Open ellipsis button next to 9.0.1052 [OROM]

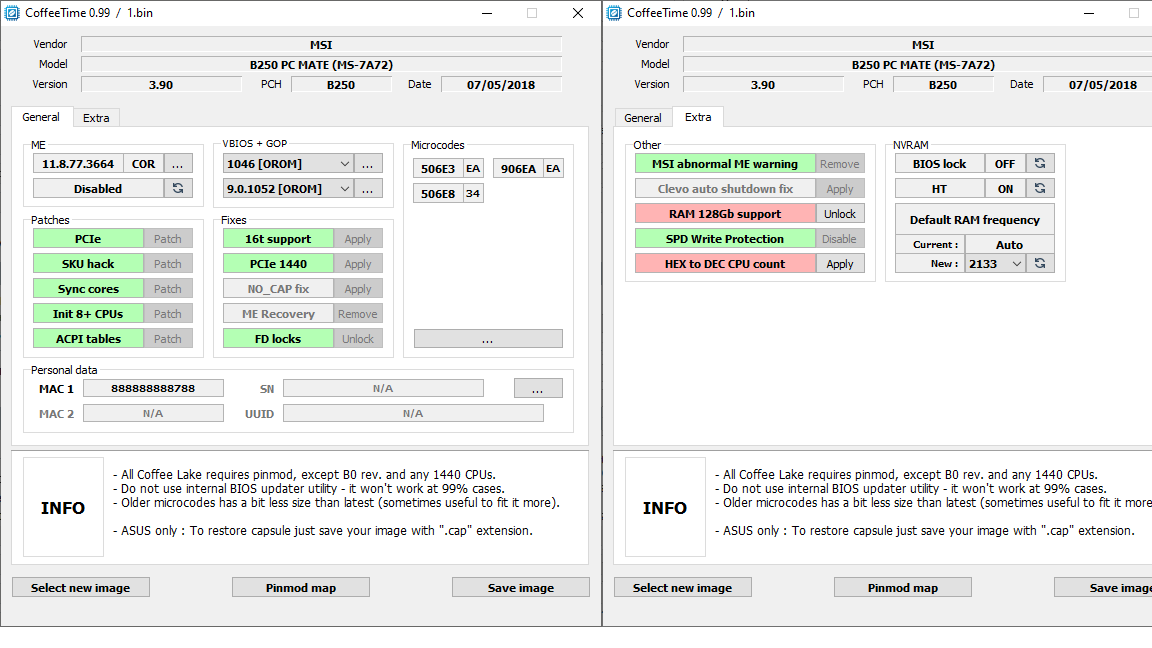[x=368, y=189]
